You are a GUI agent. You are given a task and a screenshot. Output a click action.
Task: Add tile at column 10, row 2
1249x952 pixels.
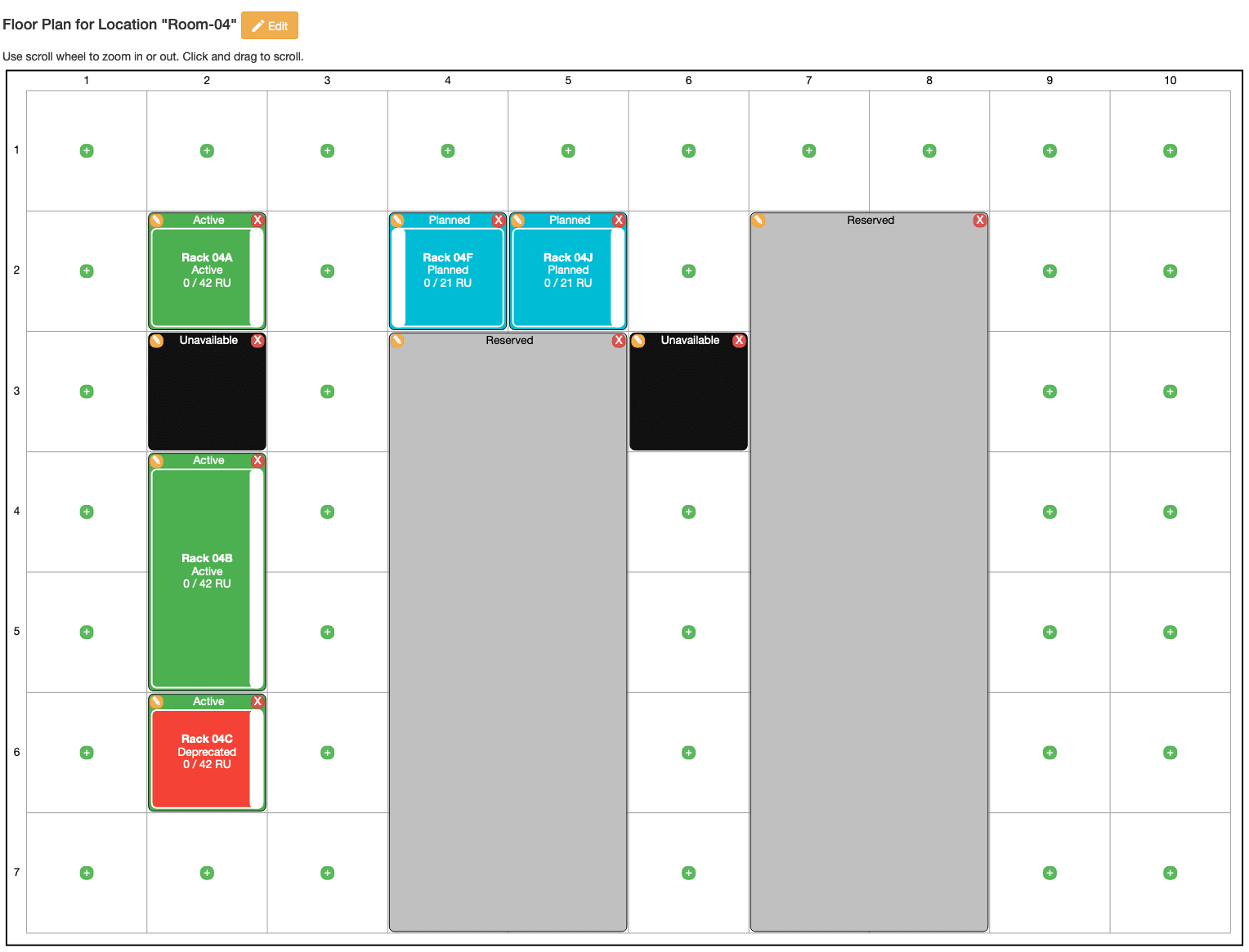coord(1171,271)
